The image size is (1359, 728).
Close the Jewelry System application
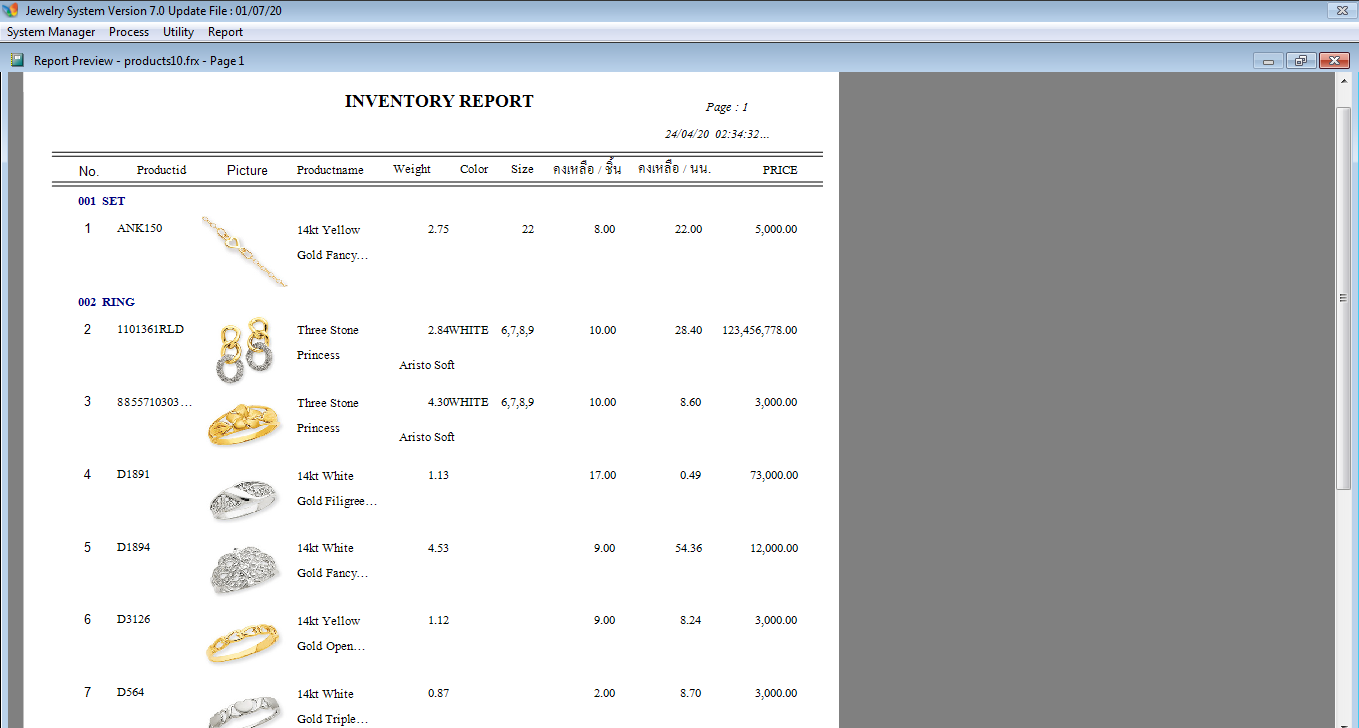(x=1341, y=10)
